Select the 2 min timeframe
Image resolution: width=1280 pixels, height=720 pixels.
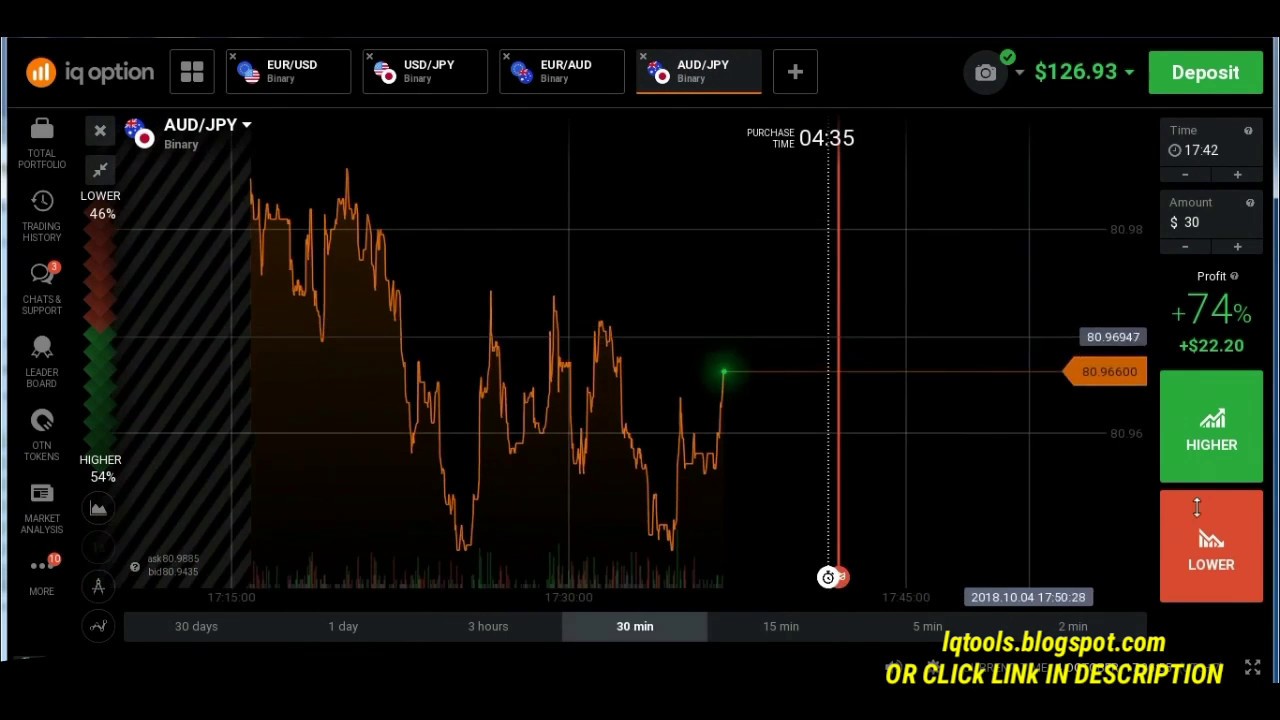point(1073,626)
